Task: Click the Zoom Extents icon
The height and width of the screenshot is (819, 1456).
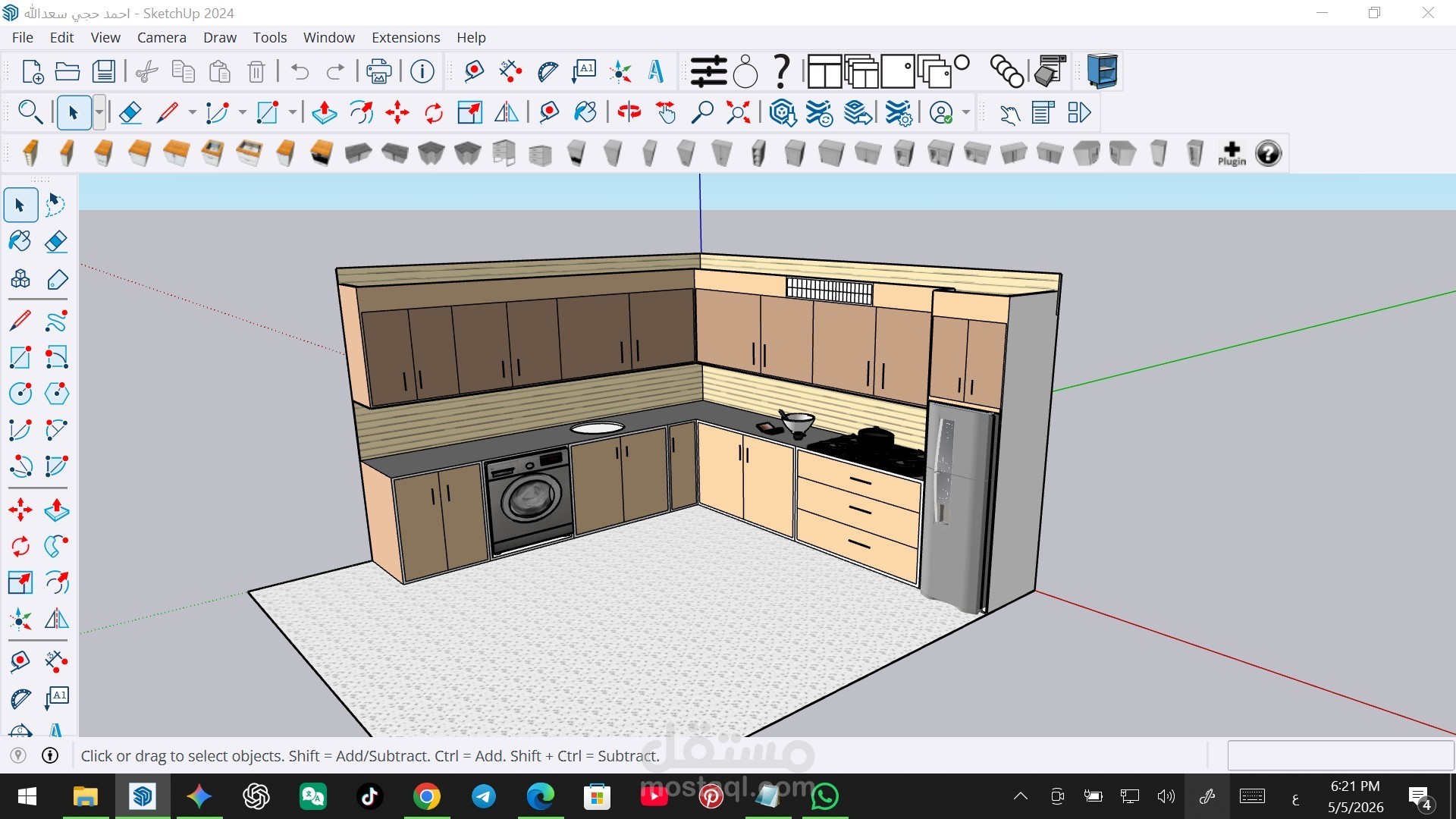Action: tap(738, 113)
